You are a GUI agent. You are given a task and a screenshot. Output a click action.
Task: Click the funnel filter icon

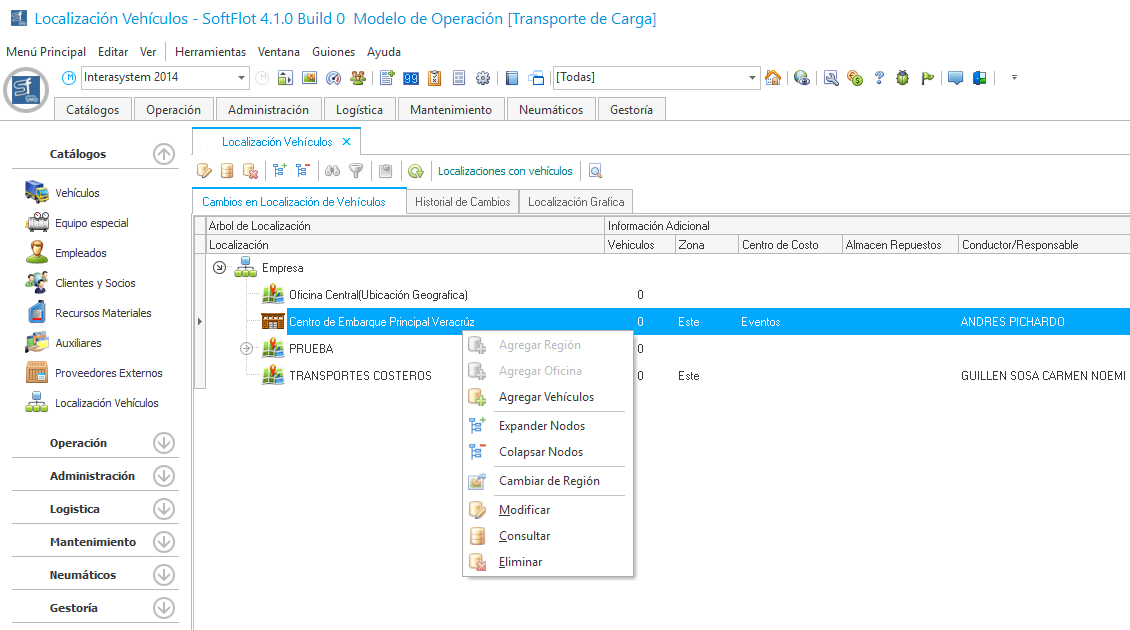pos(355,171)
